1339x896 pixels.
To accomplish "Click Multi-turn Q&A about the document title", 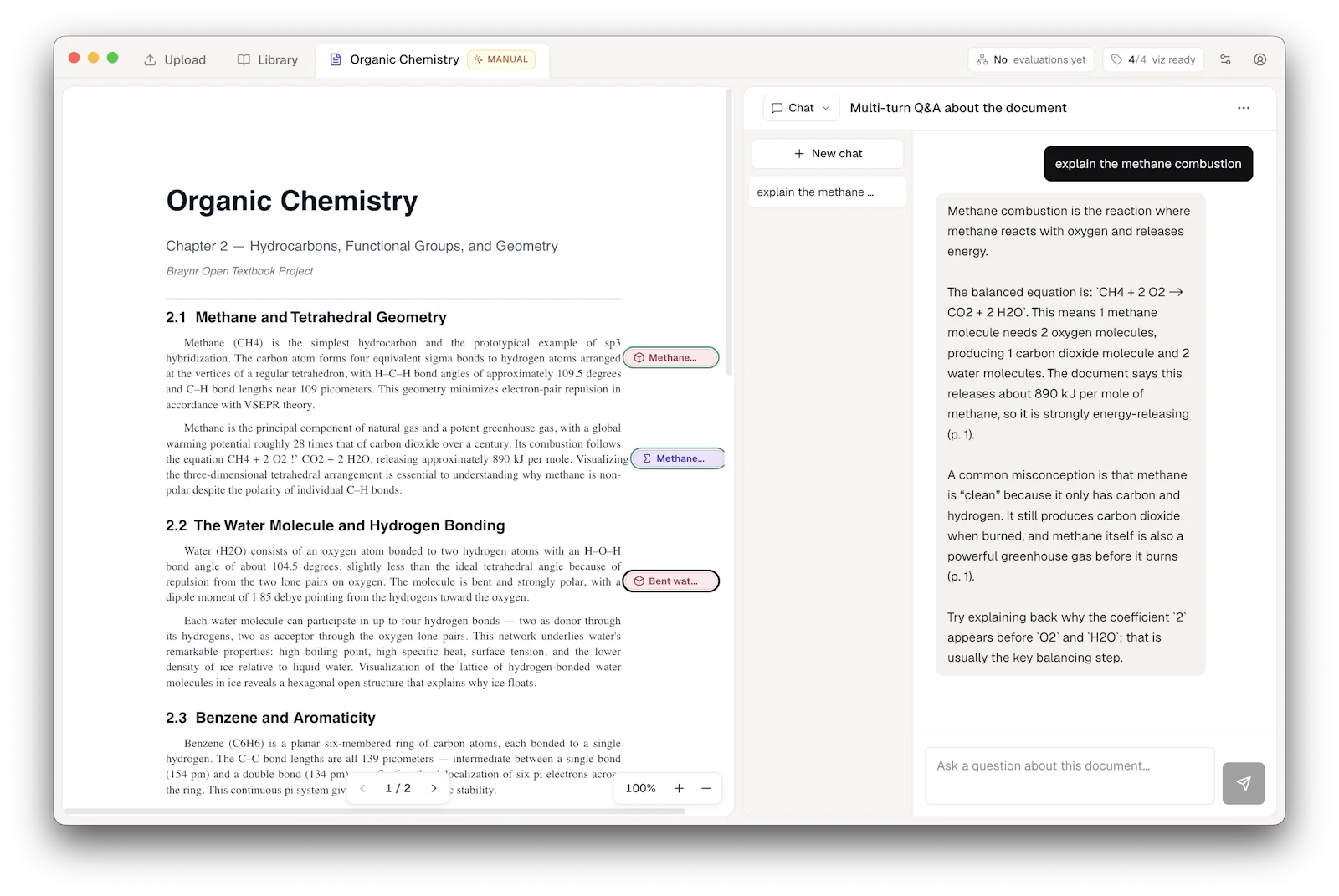I will [x=958, y=108].
